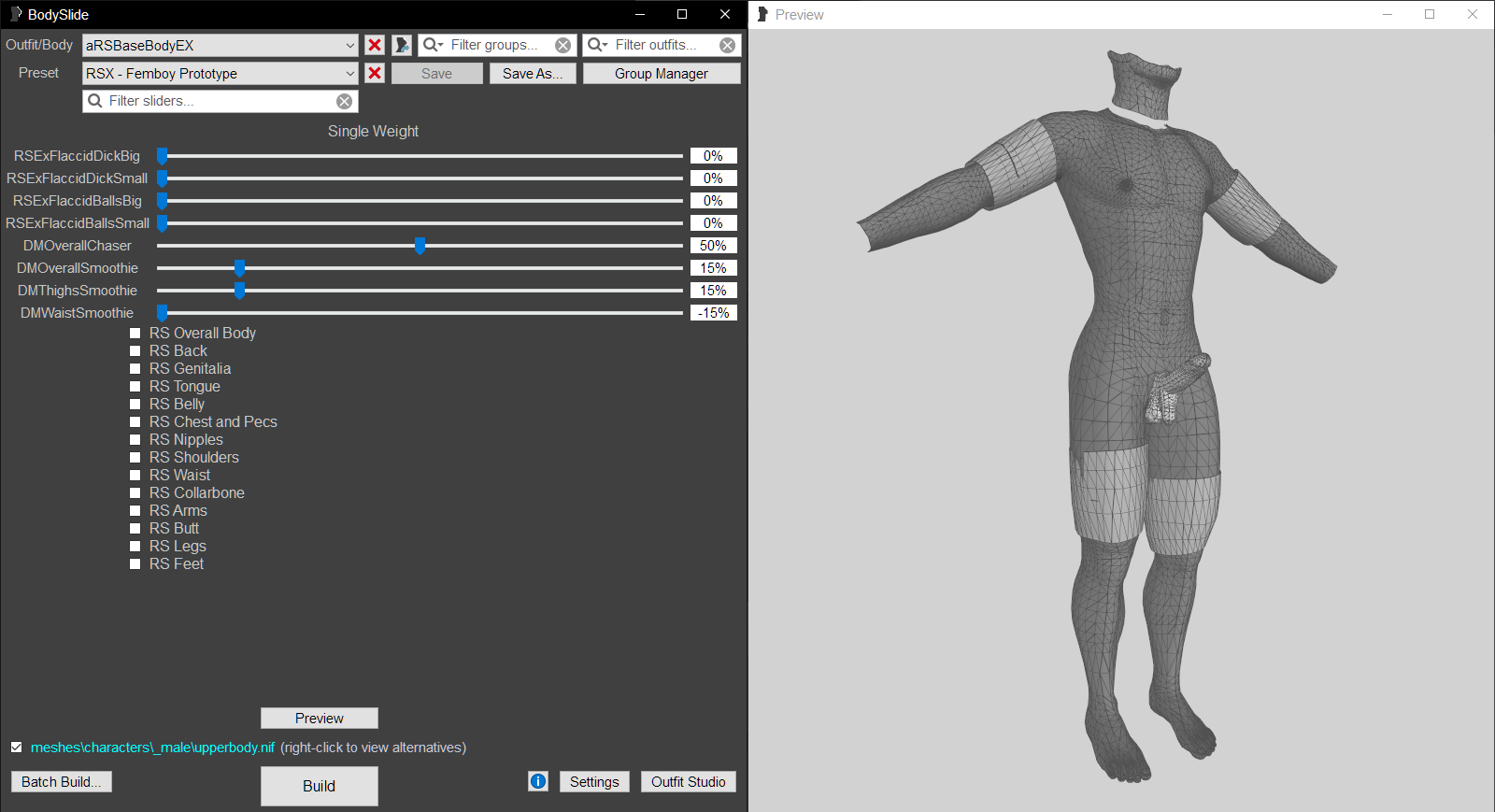Screen dimensions: 1495x812
Task: Click the Filter groups input field
Action: pos(499,45)
